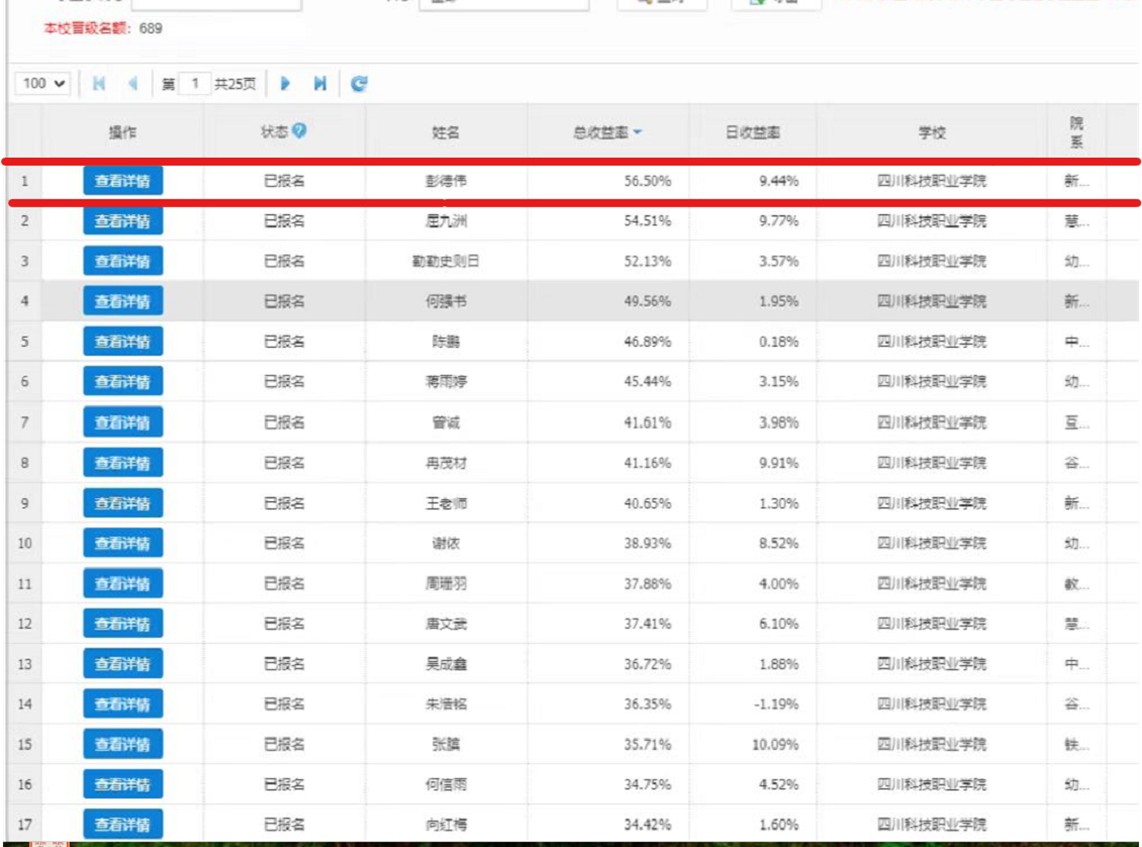The width and height of the screenshot is (1142, 847).
Task: Click row number 15 in the index column
Action: pyautogui.click(x=25, y=744)
